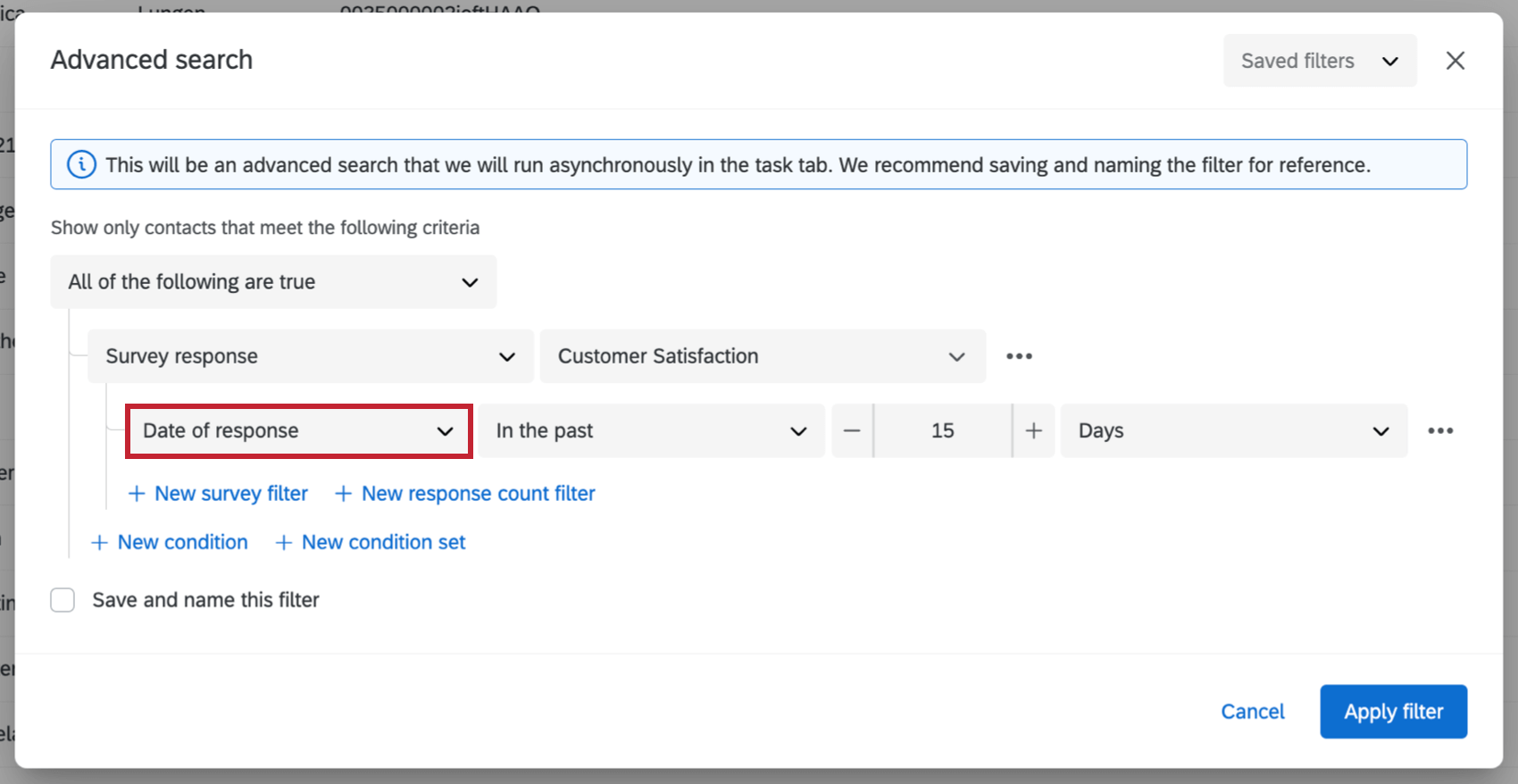Open options menu beside Days dropdown
1518x784 pixels.
click(1439, 431)
